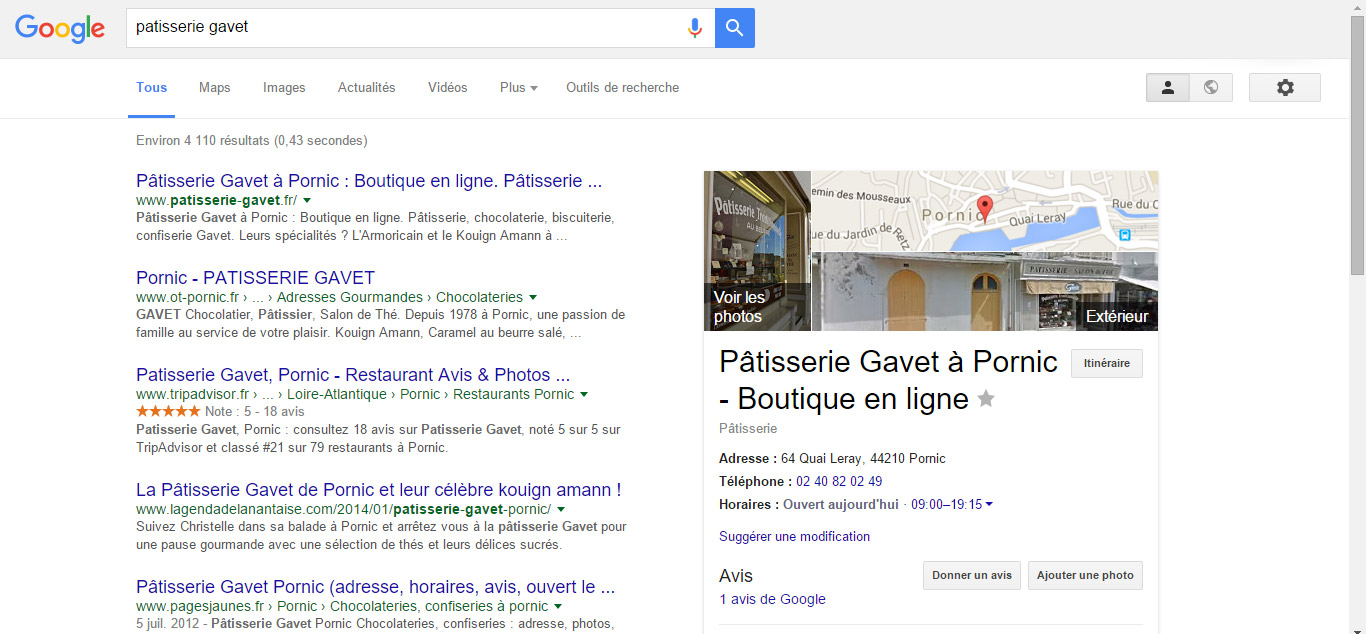The image size is (1366, 634).
Task: Call phone number 02 40 82 02 49
Action: tap(839, 481)
